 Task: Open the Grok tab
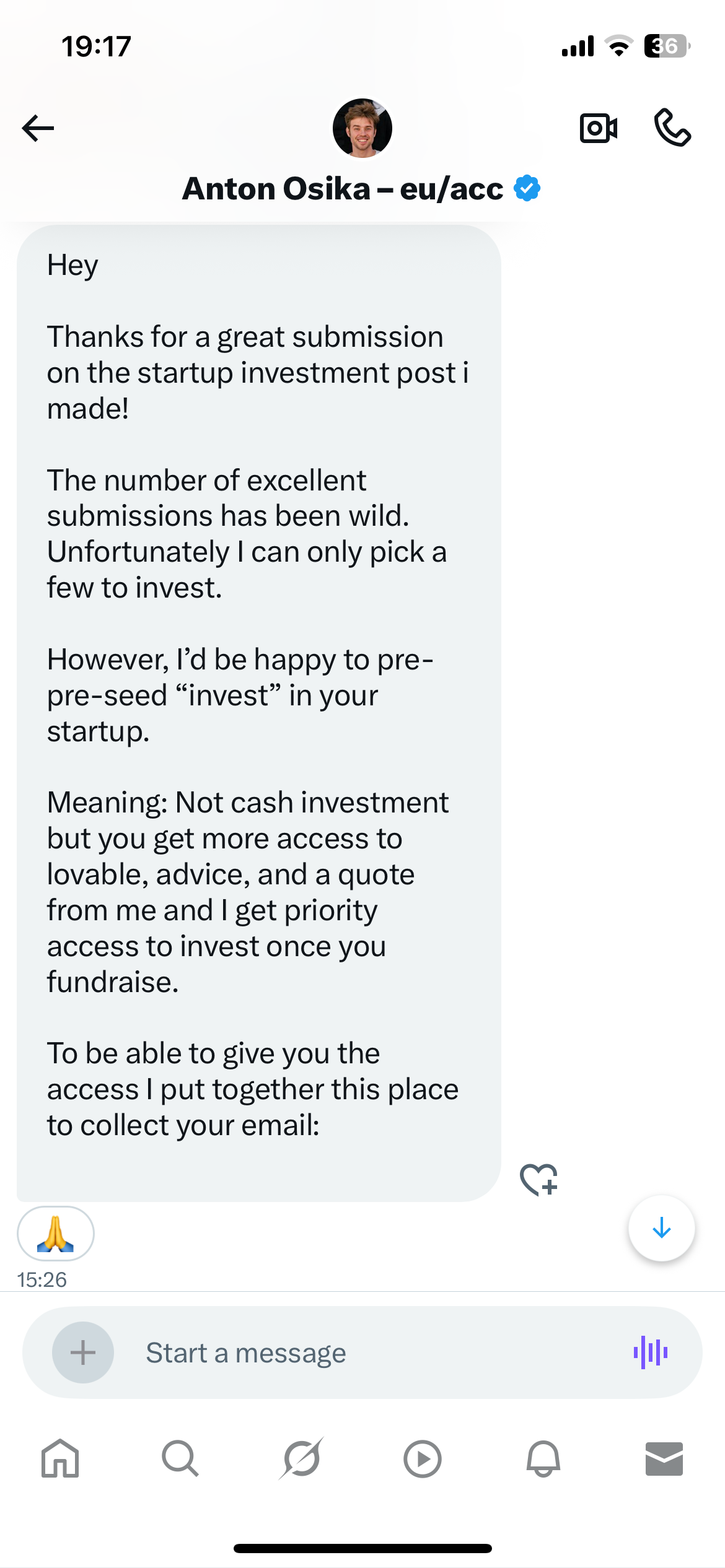point(301,1459)
